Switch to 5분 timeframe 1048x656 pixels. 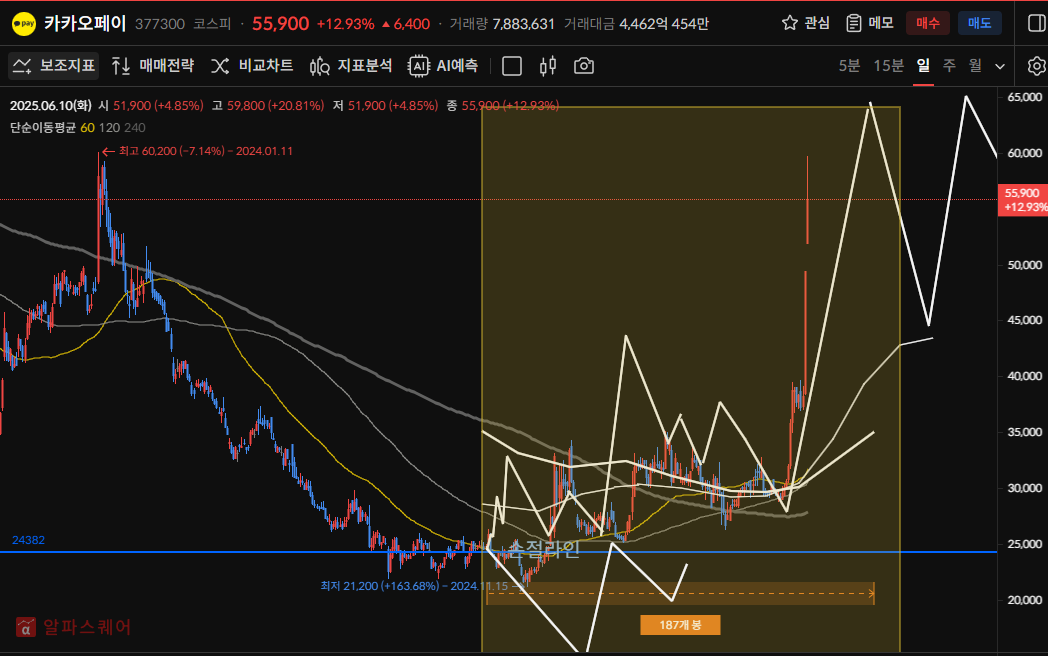click(849, 66)
